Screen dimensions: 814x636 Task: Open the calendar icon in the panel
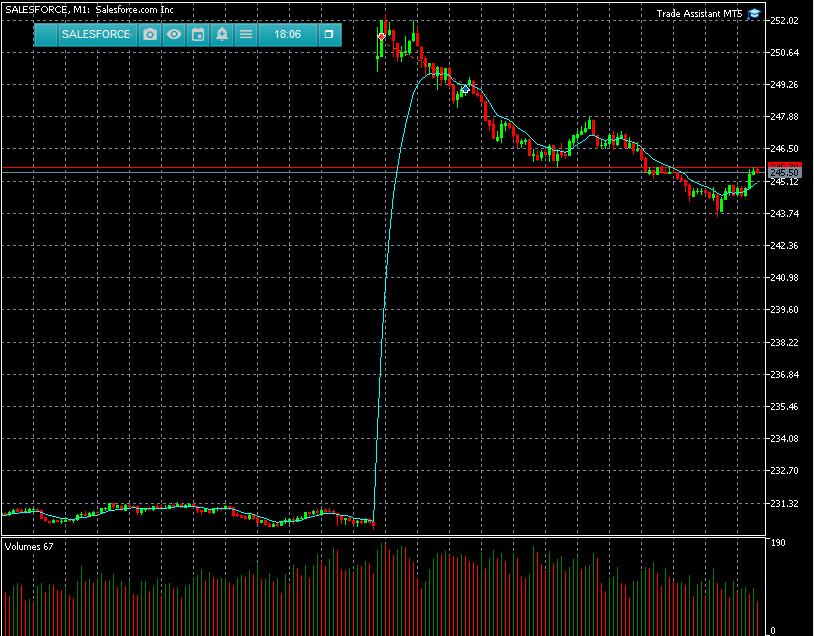click(198, 34)
